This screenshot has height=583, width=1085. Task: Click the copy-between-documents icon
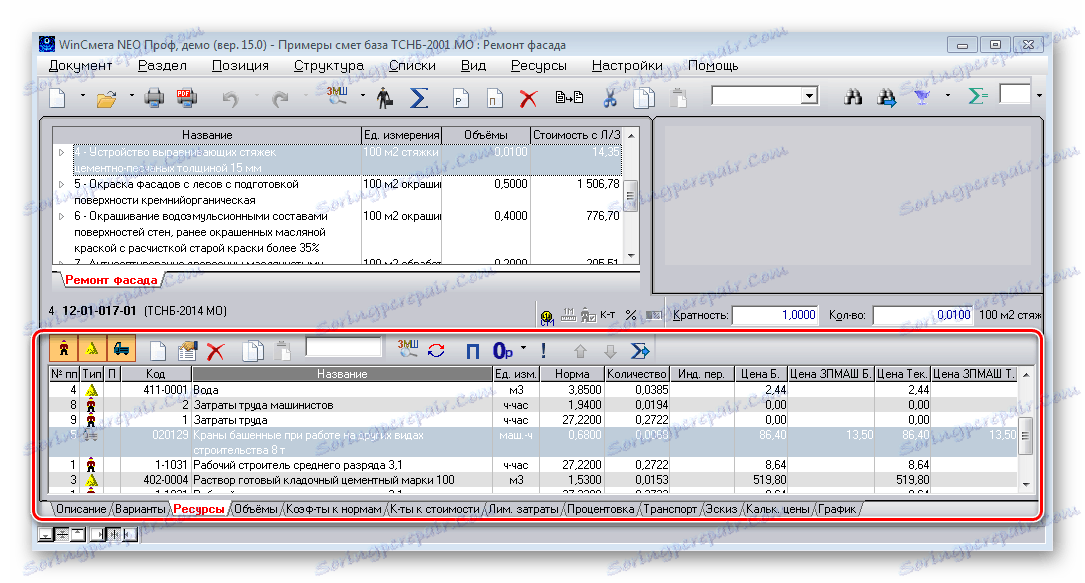[x=569, y=98]
